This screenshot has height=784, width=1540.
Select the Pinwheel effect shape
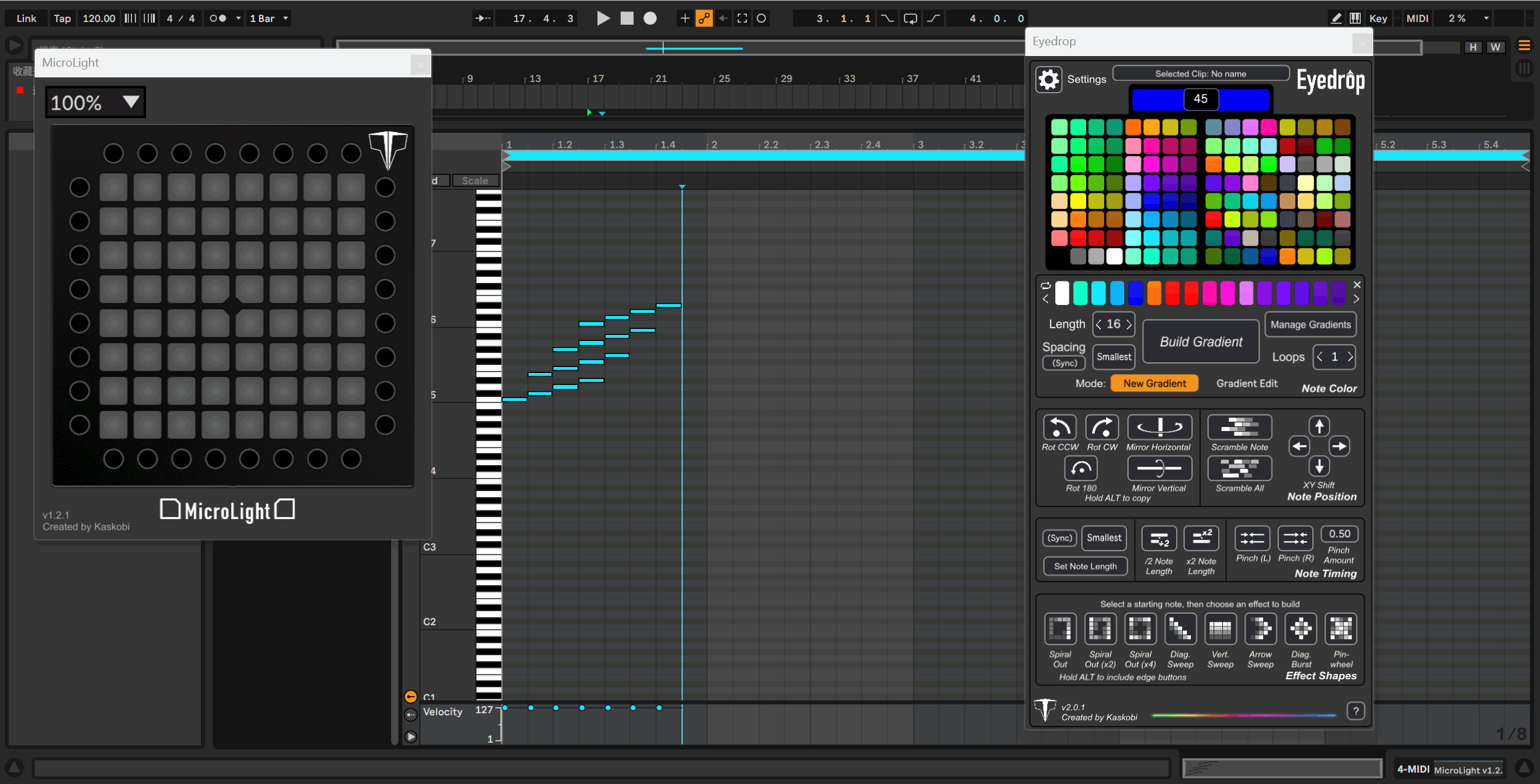point(1340,629)
